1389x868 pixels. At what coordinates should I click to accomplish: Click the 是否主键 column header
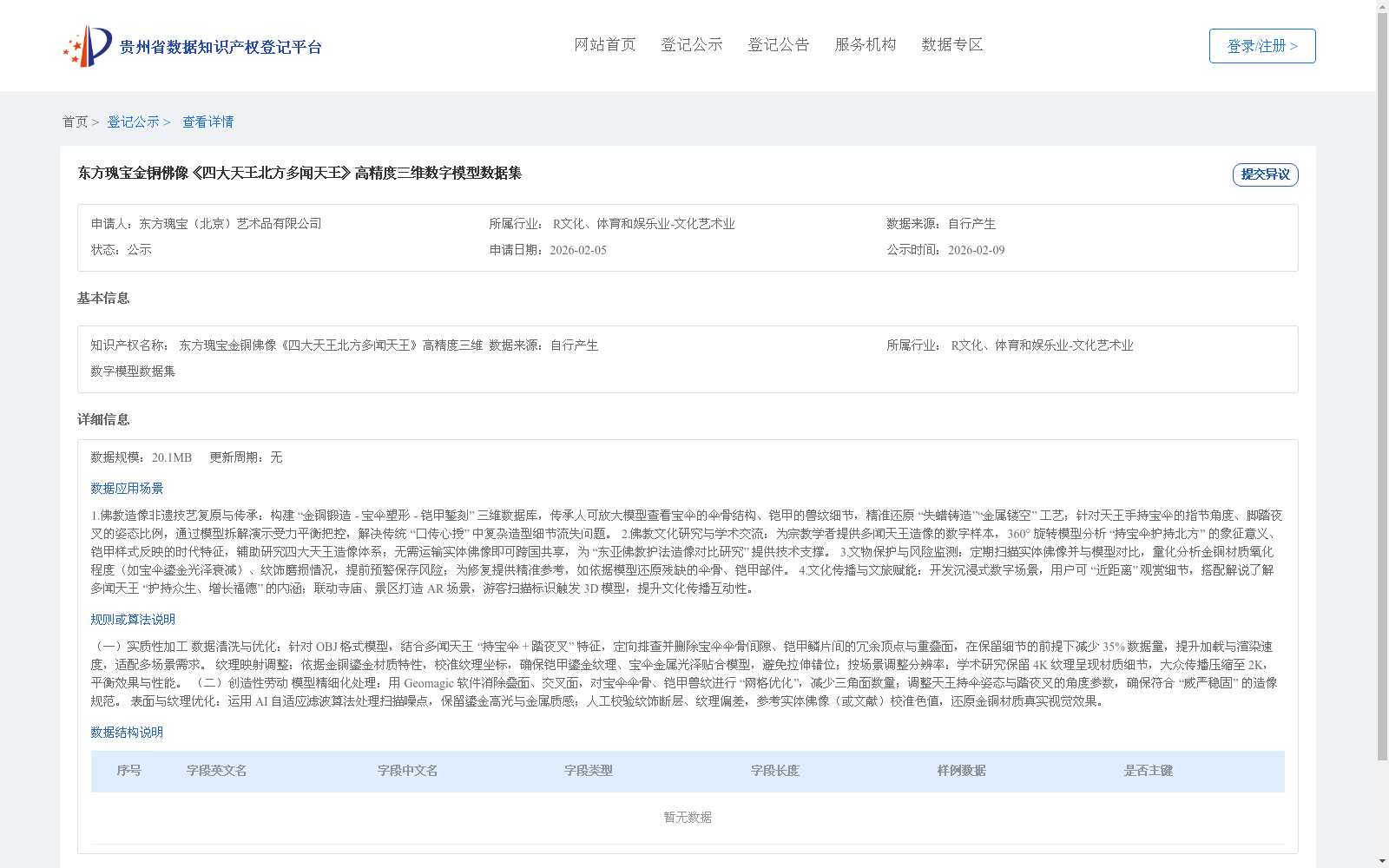(1149, 771)
